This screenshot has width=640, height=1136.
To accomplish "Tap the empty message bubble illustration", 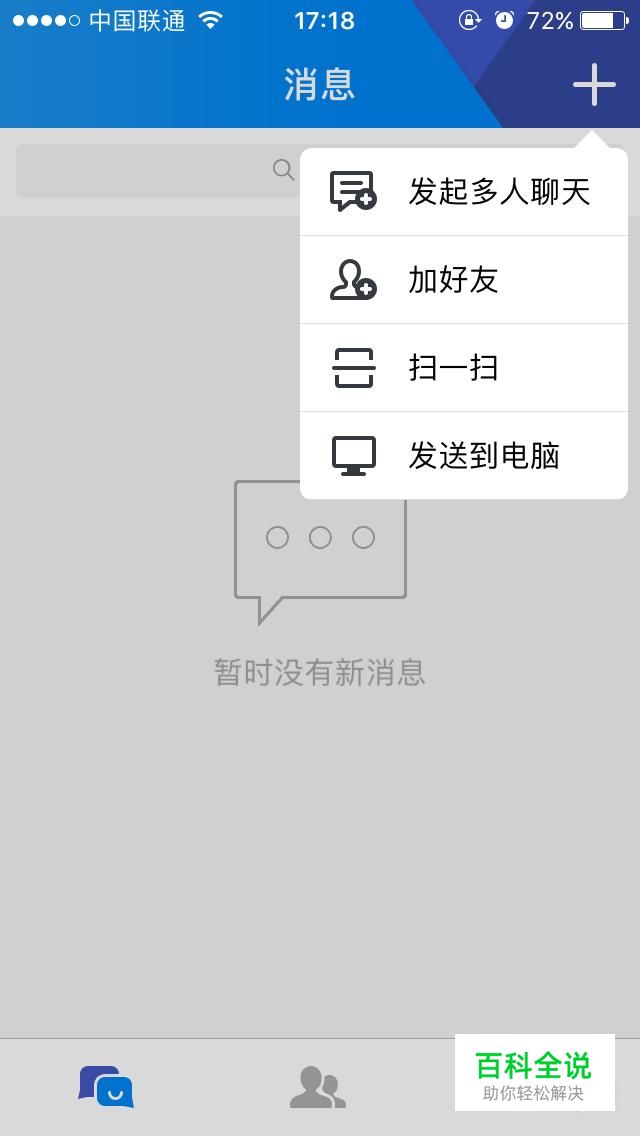I will coord(320,551).
